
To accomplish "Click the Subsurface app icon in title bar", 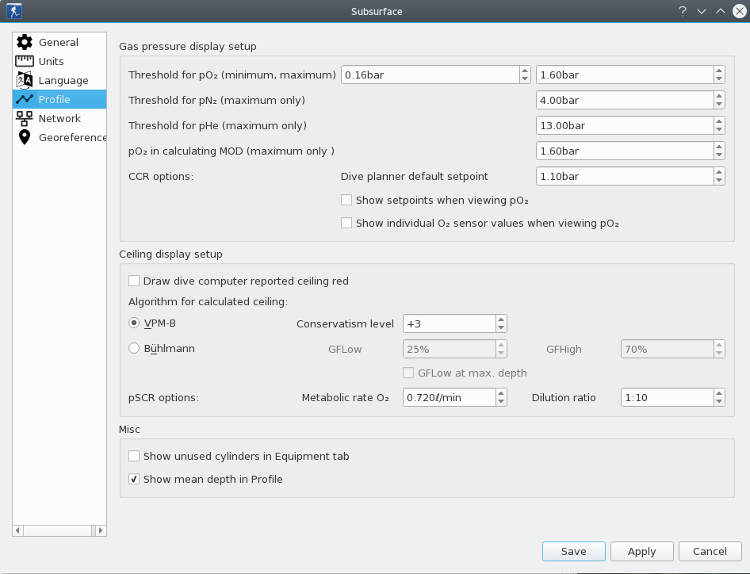I will point(14,11).
